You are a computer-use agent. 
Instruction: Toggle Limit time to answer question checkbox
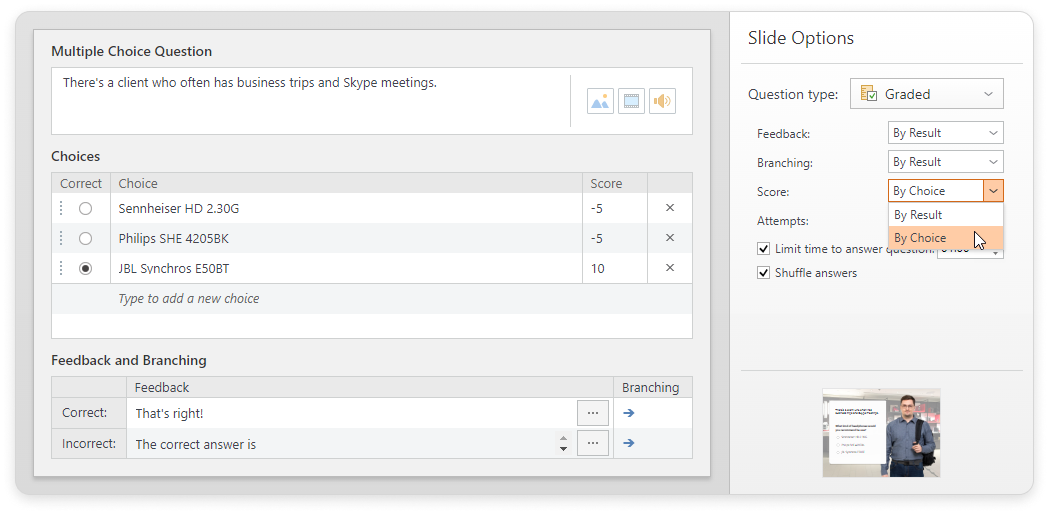pyautogui.click(x=763, y=249)
